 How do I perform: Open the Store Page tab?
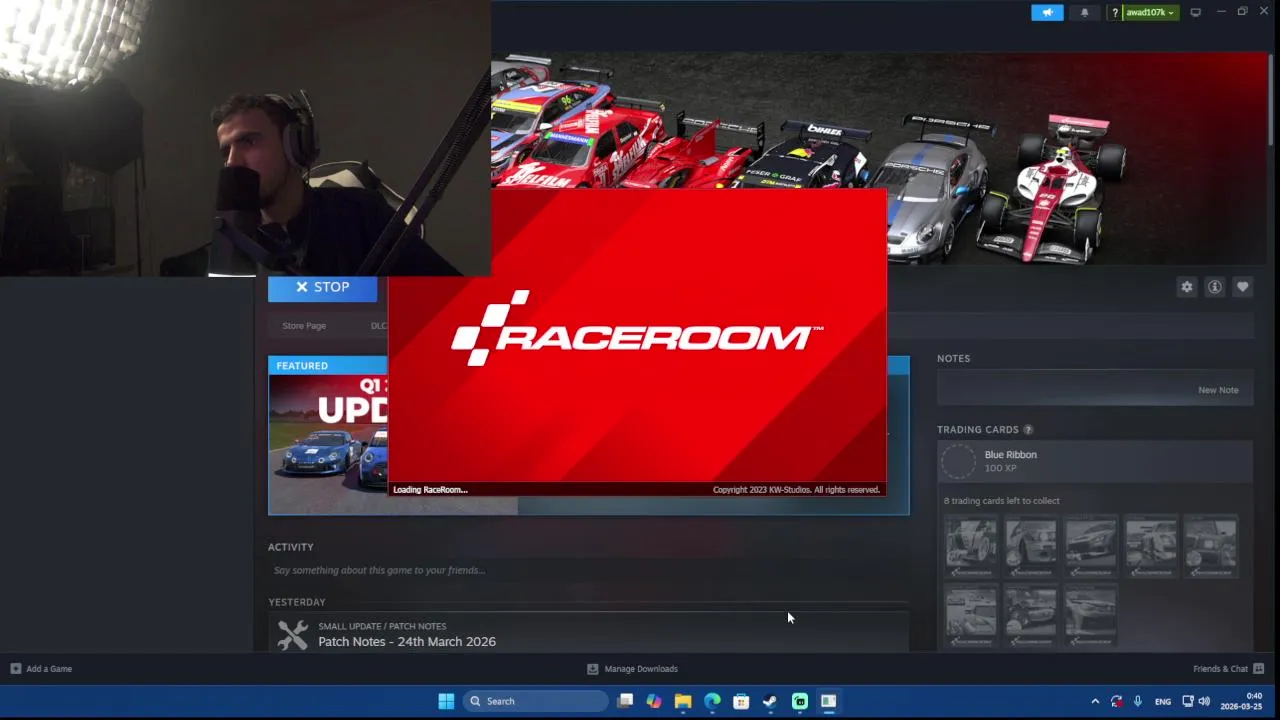(x=304, y=325)
